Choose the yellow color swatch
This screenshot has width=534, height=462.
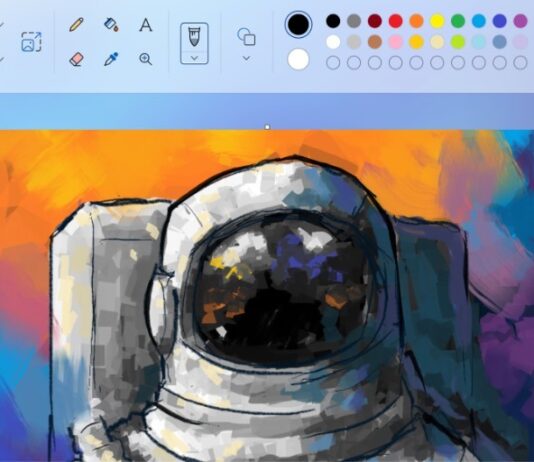pyautogui.click(x=437, y=21)
